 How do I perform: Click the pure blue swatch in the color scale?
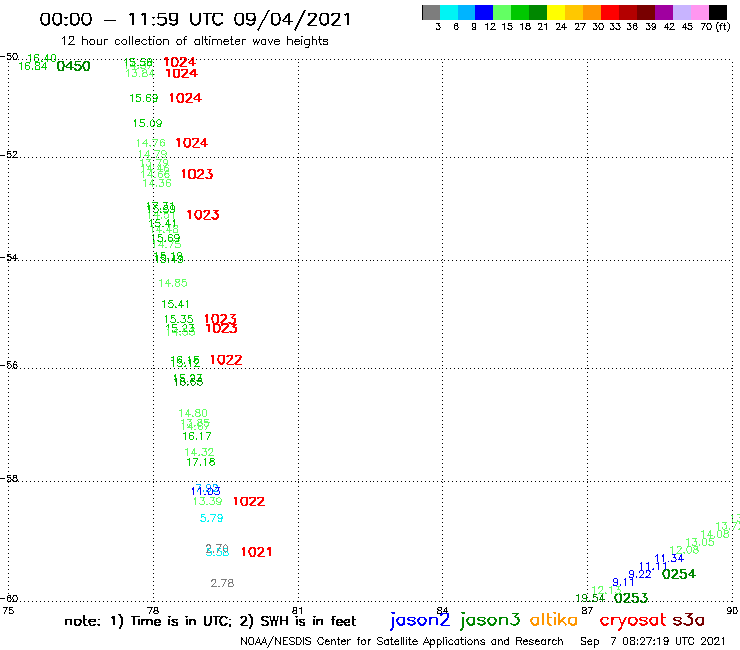pyautogui.click(x=485, y=12)
